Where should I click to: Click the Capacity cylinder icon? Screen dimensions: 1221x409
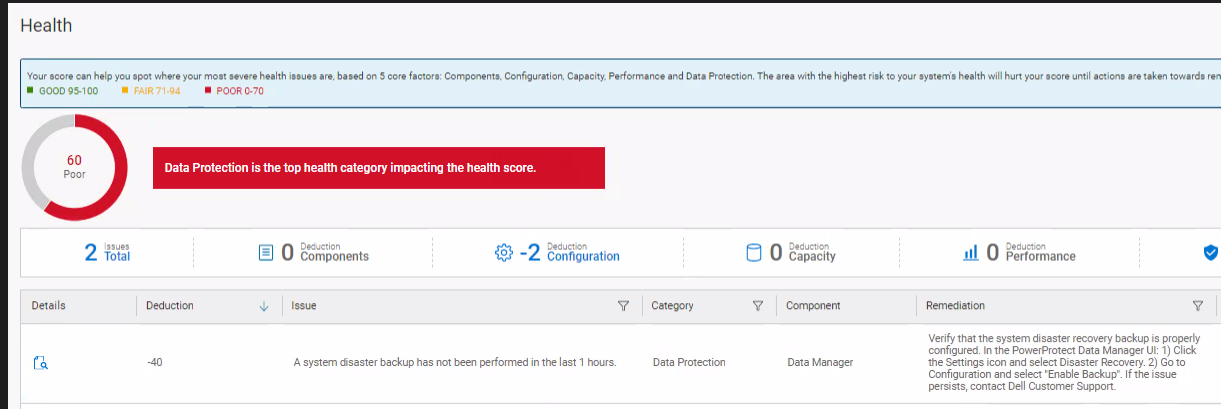(x=755, y=253)
